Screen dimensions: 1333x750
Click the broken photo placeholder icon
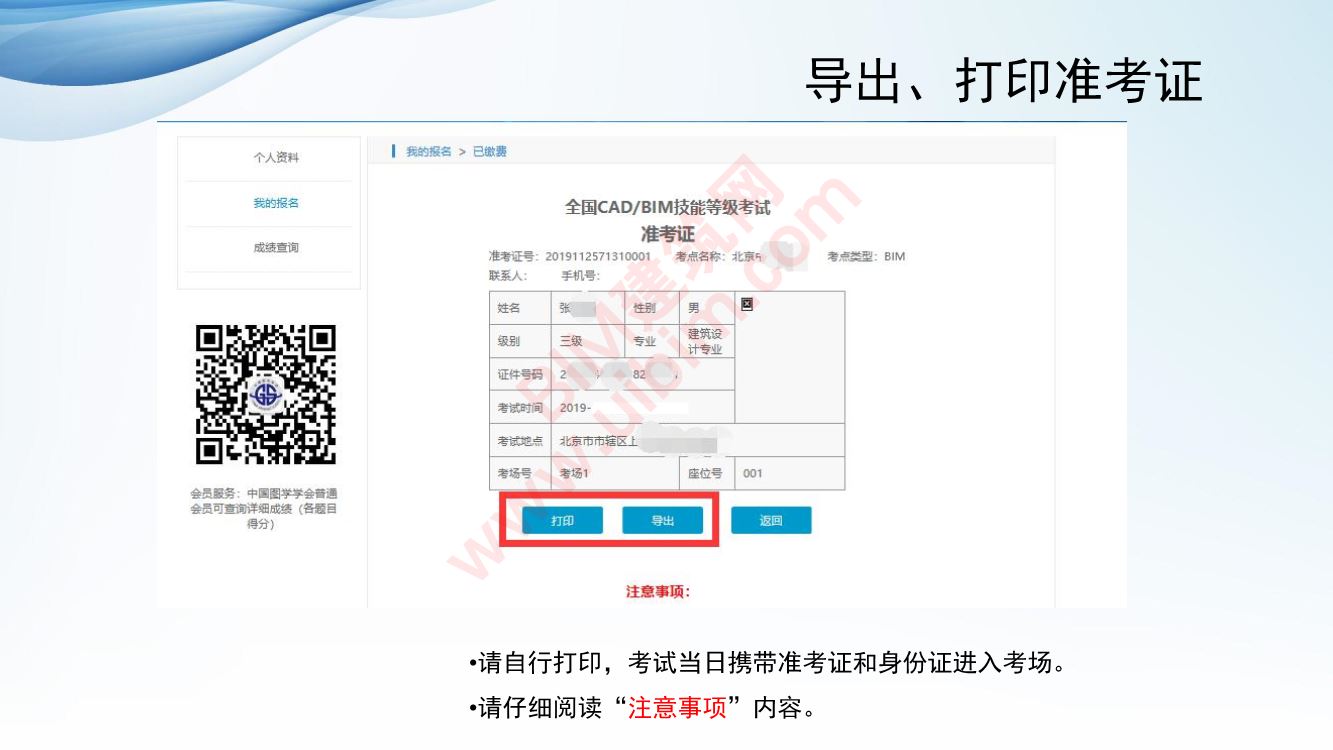pyautogui.click(x=746, y=304)
